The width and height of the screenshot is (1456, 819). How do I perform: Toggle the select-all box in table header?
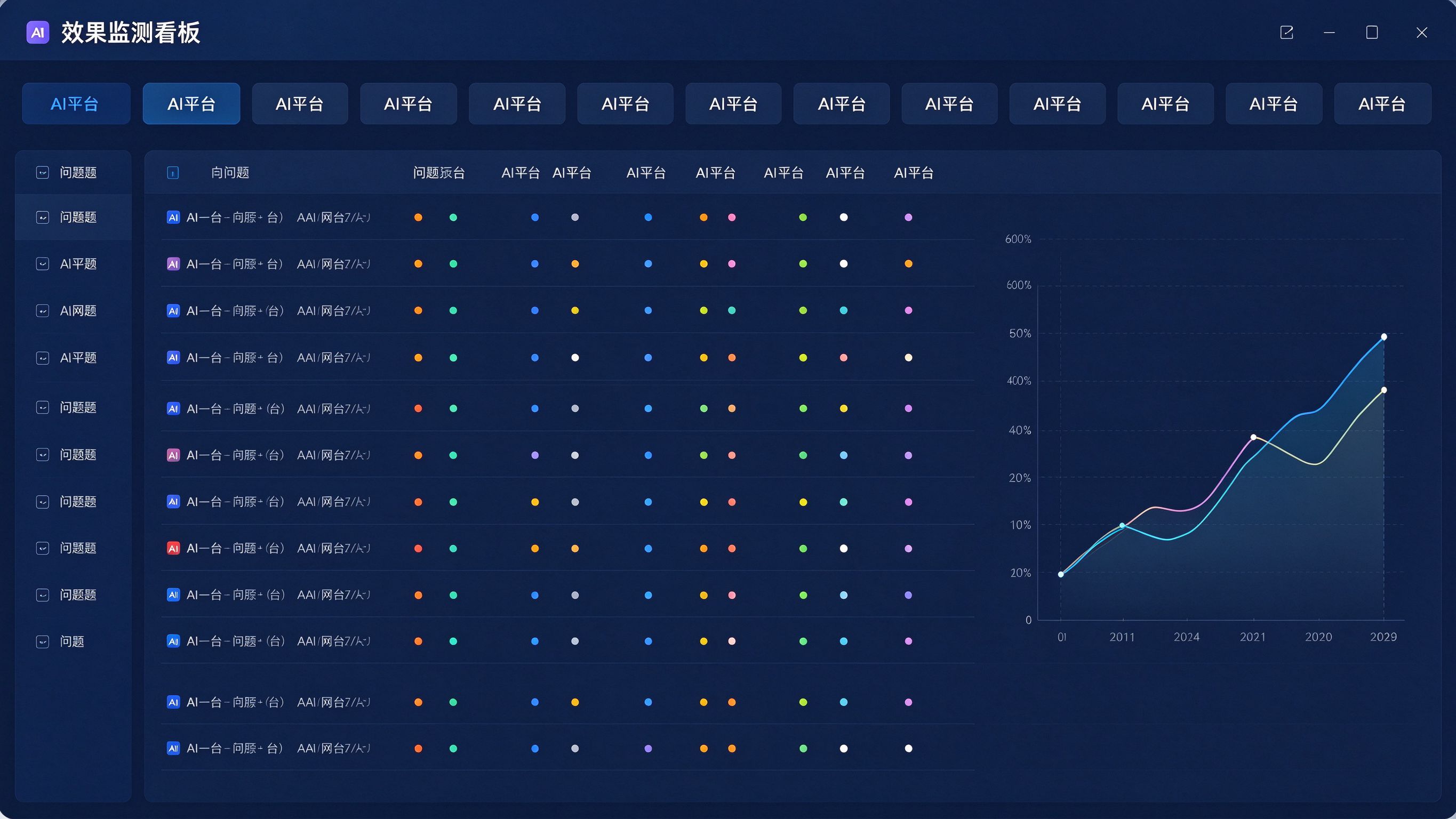click(x=173, y=173)
